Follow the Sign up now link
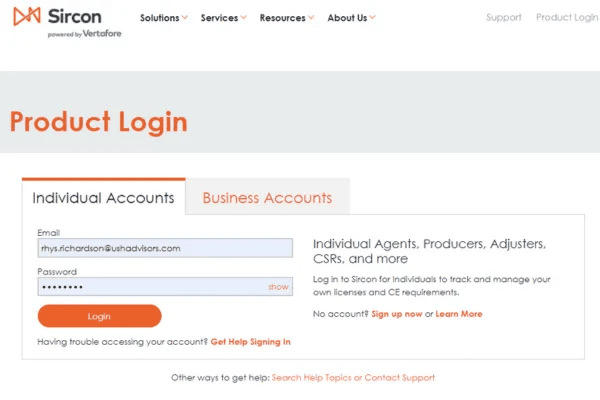600x400 pixels. point(396,314)
